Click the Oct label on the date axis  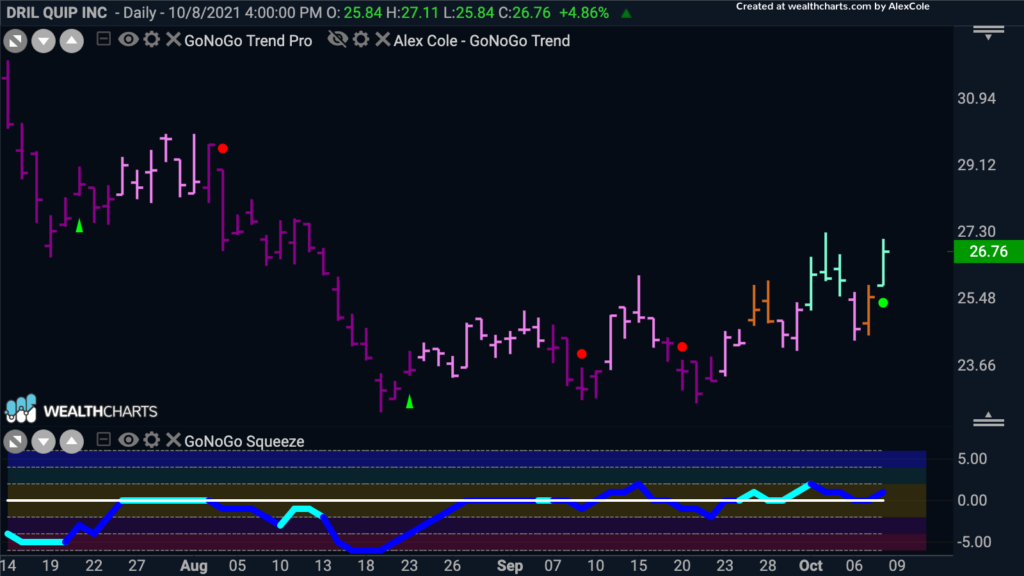[x=811, y=566]
